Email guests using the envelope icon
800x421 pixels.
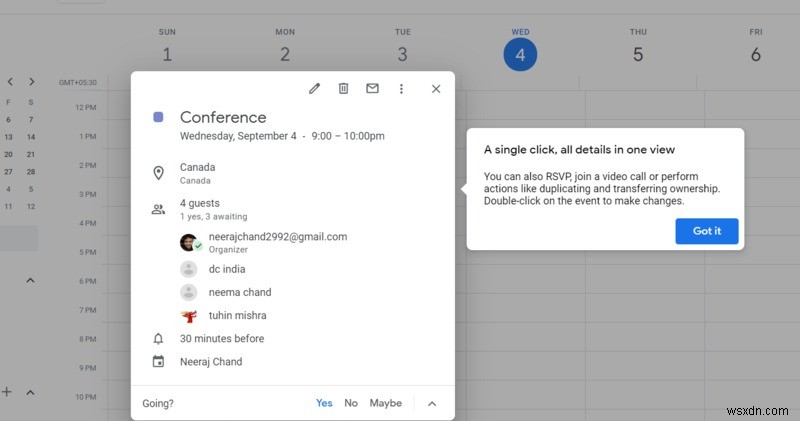pos(372,88)
